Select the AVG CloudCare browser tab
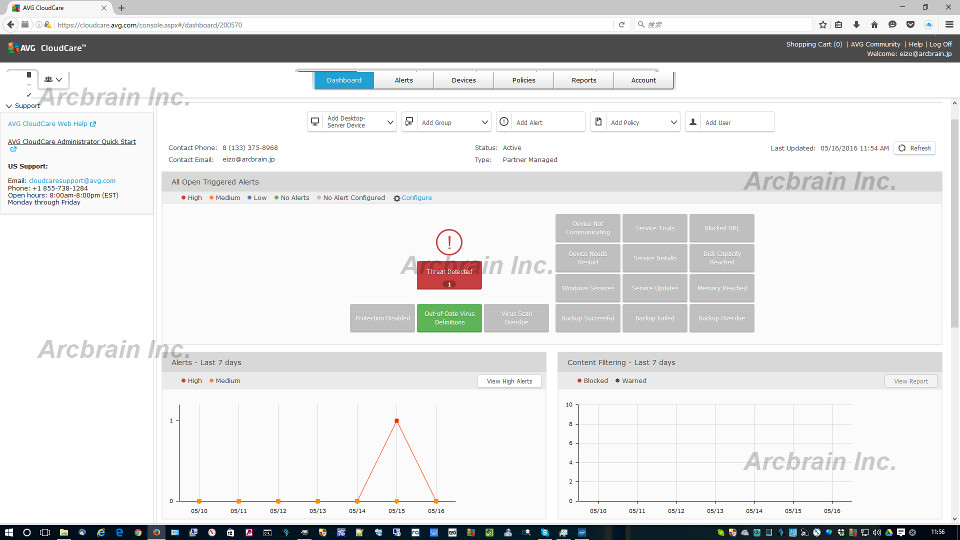 click(x=58, y=8)
